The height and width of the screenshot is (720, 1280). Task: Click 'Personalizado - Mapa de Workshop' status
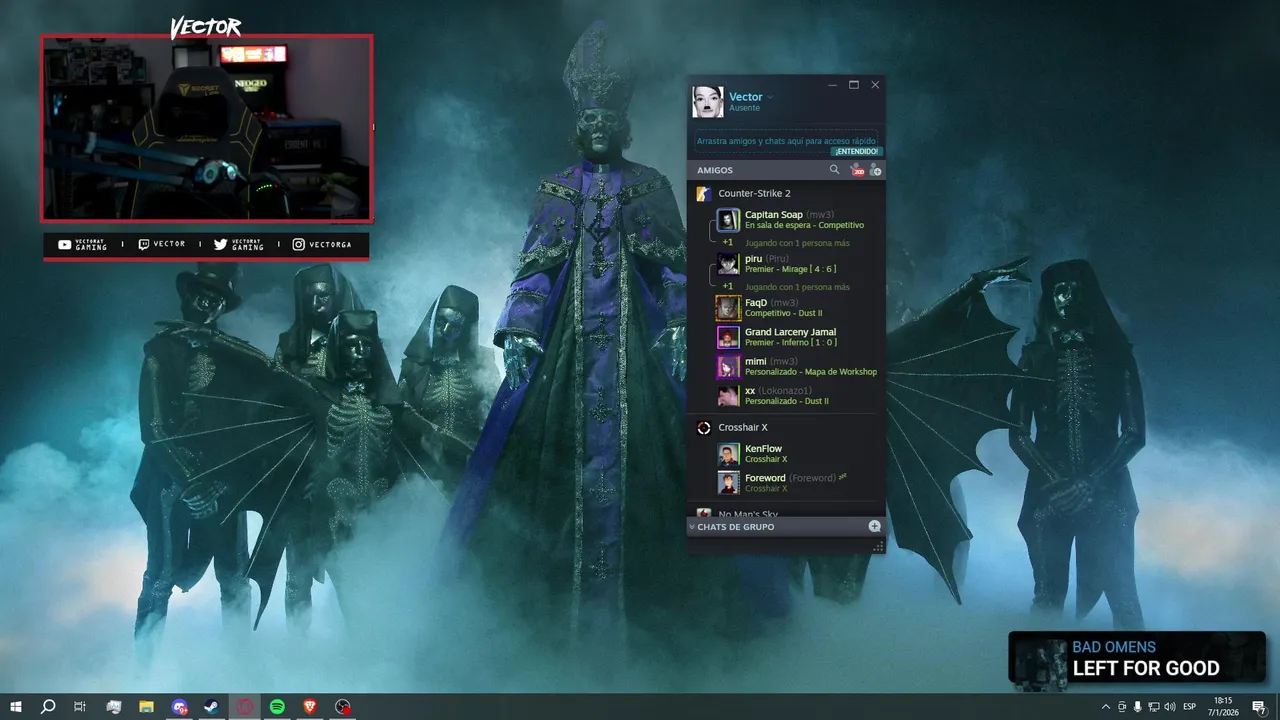tap(811, 372)
